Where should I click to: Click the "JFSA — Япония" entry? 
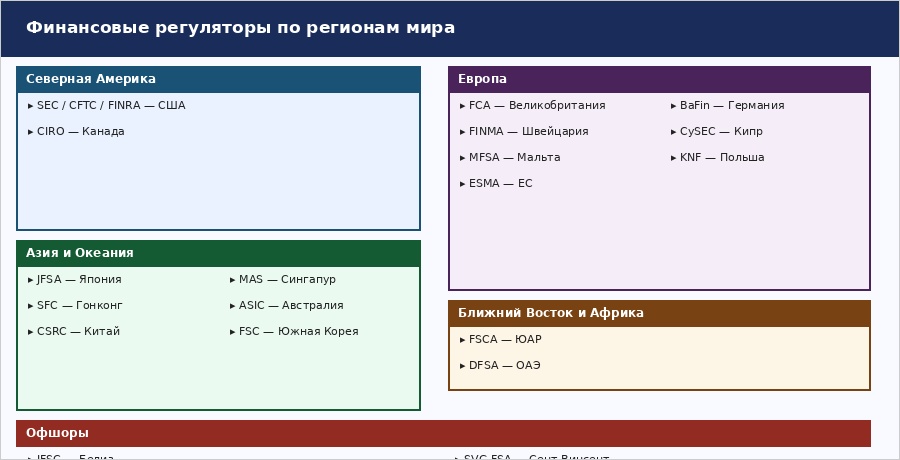click(x=75, y=280)
